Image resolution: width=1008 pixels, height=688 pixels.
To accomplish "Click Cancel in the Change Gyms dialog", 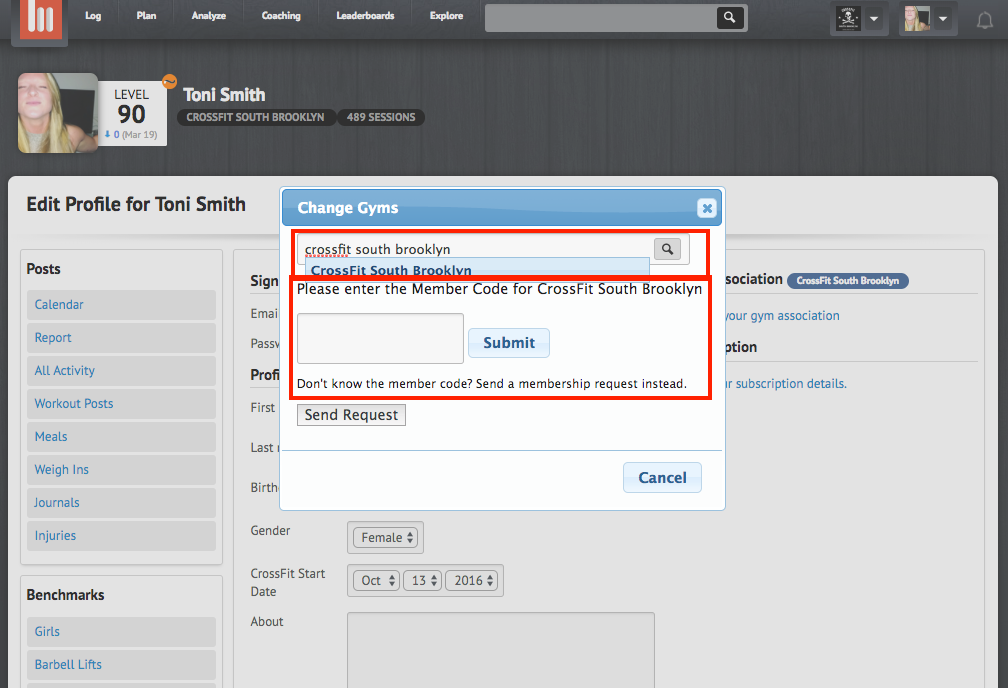I will [662, 478].
